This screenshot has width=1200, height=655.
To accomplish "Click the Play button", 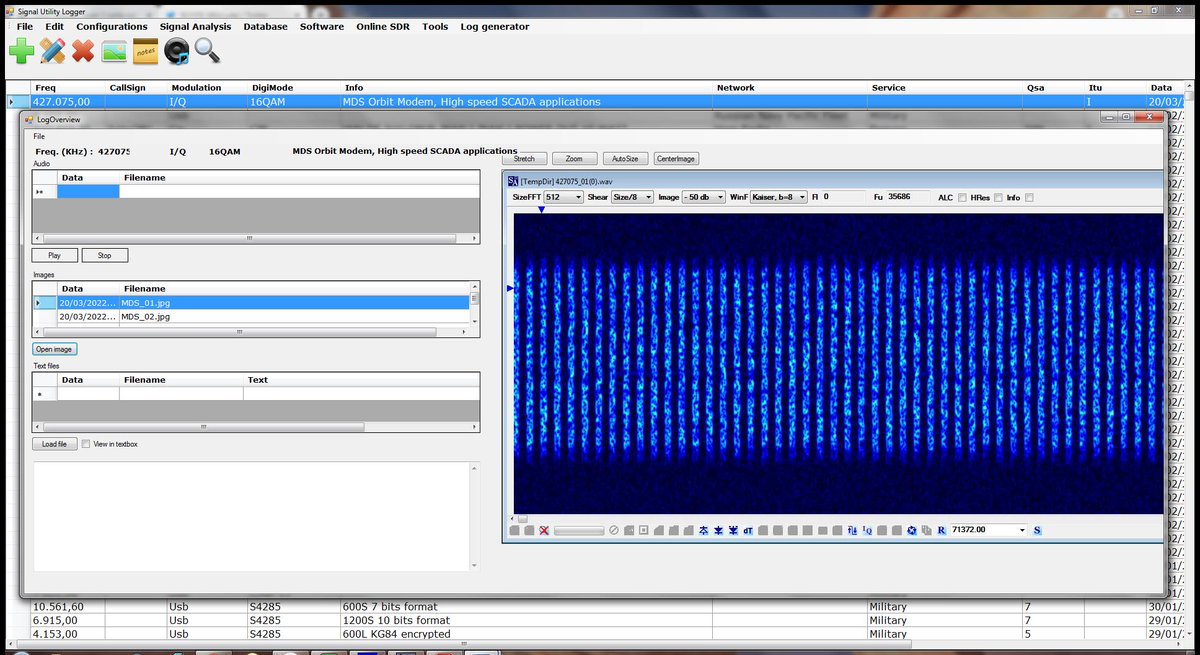I will 55,256.
